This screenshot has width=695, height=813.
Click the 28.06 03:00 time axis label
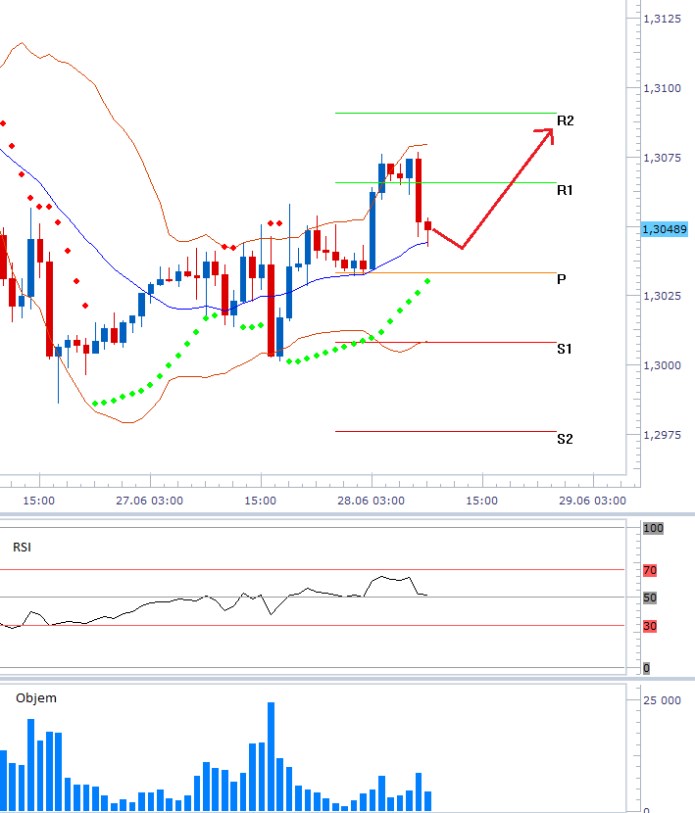pyautogui.click(x=371, y=501)
